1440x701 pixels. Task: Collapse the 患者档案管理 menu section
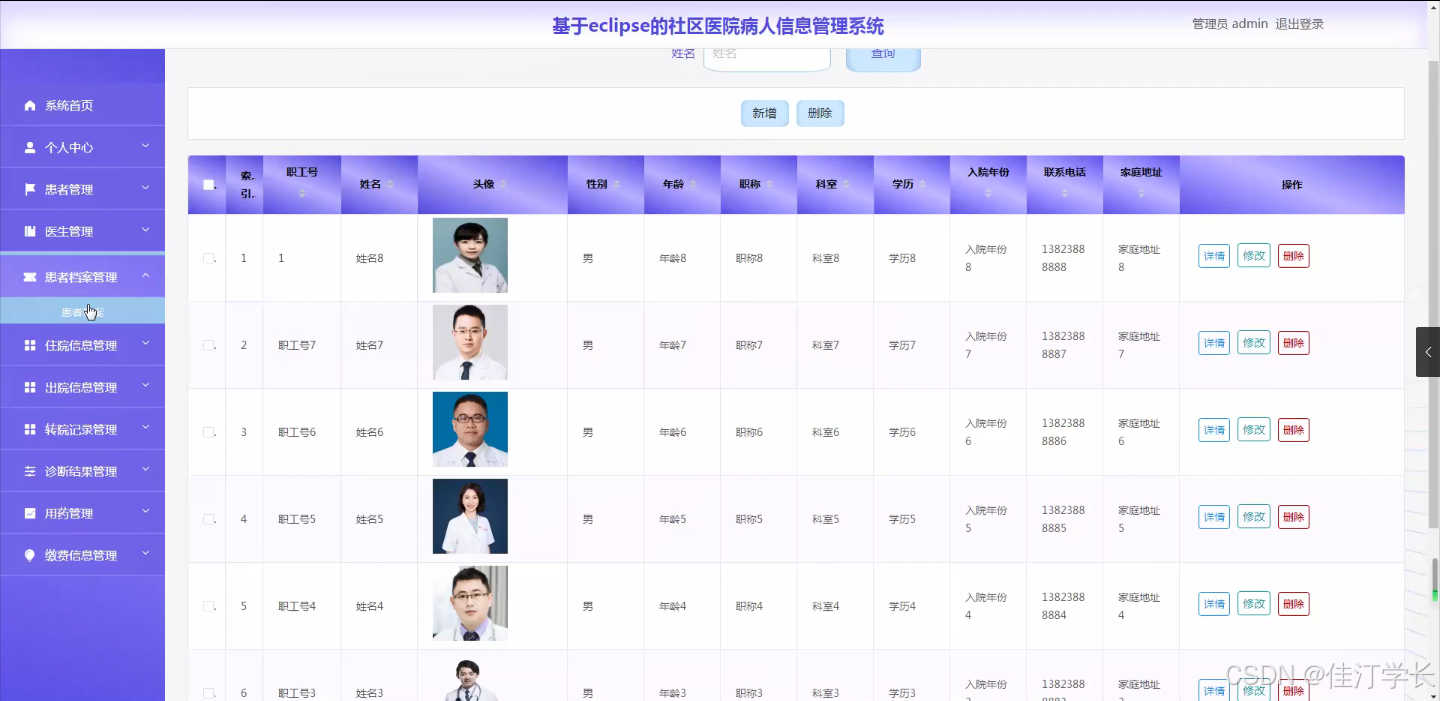pyautogui.click(x=83, y=276)
